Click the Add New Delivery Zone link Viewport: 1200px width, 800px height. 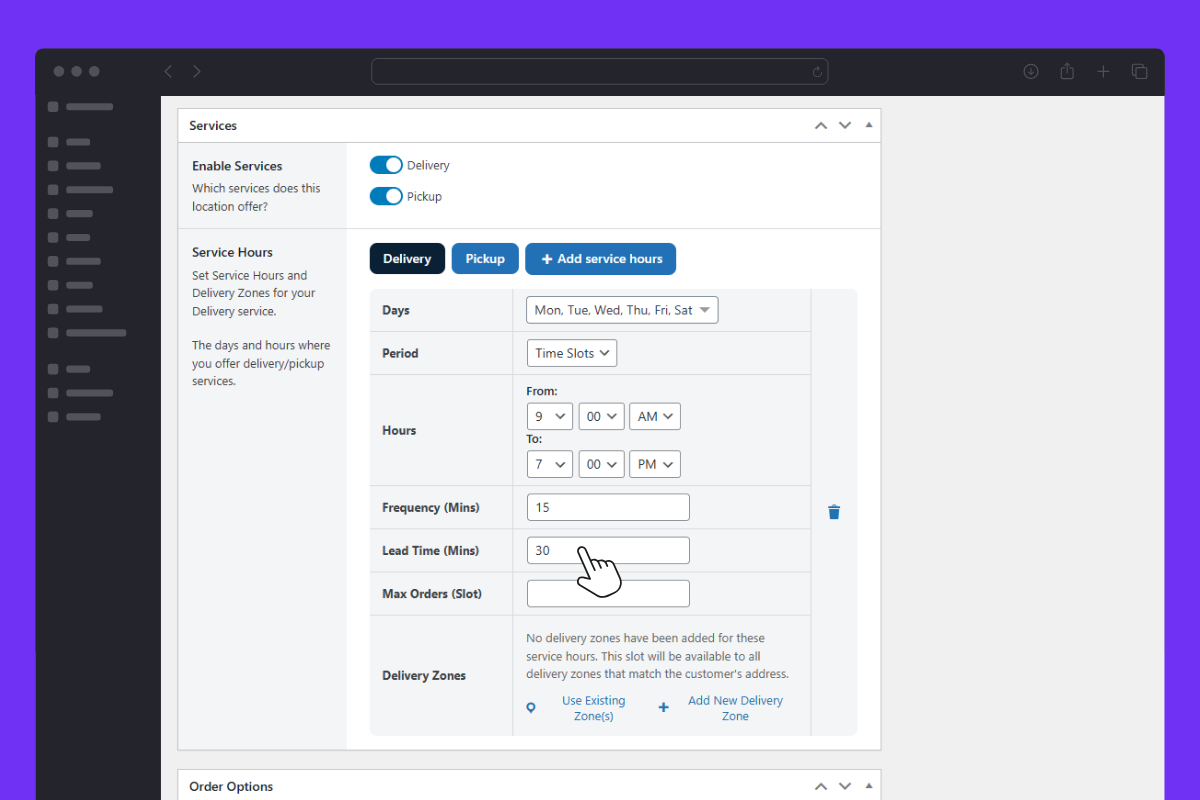(735, 708)
